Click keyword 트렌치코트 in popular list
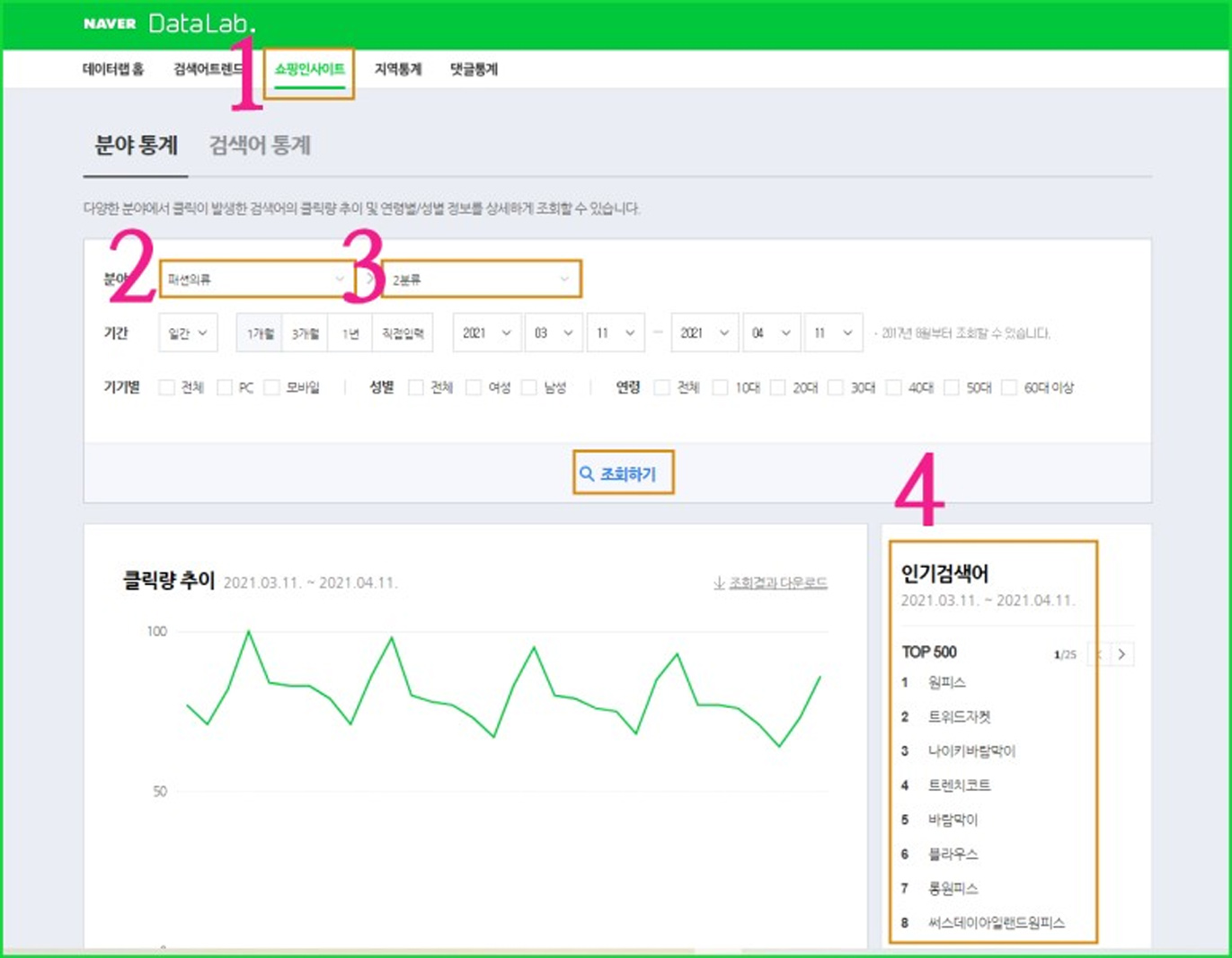The width and height of the screenshot is (1232, 958). [x=959, y=785]
